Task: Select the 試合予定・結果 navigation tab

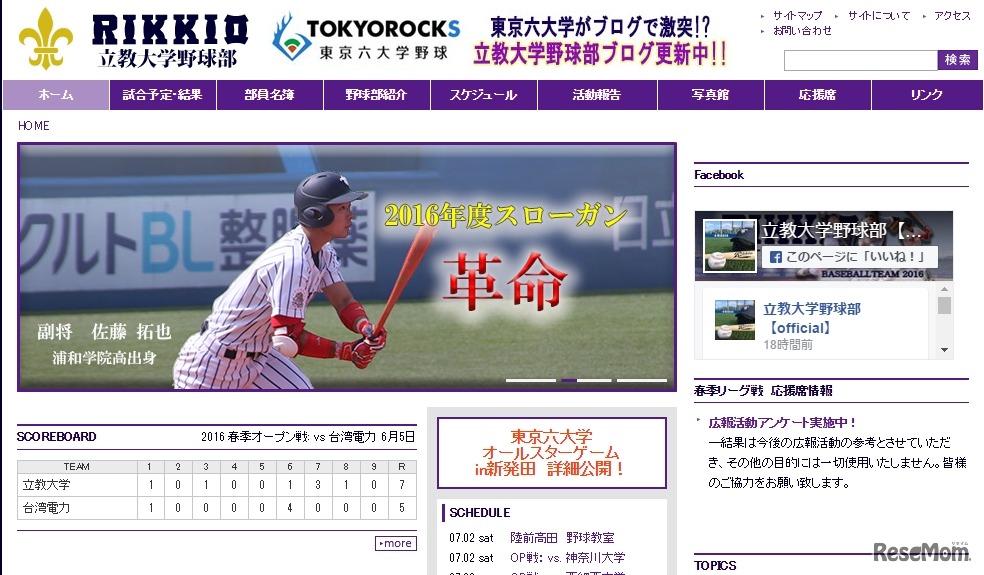Action: tap(163, 95)
